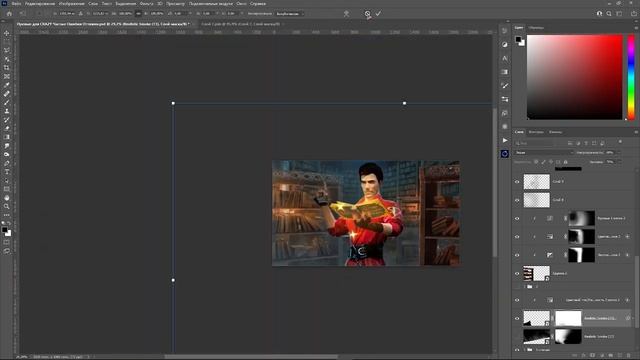The width and height of the screenshot is (640, 360).
Task: Select the Lasso tool
Action: (x=7, y=50)
